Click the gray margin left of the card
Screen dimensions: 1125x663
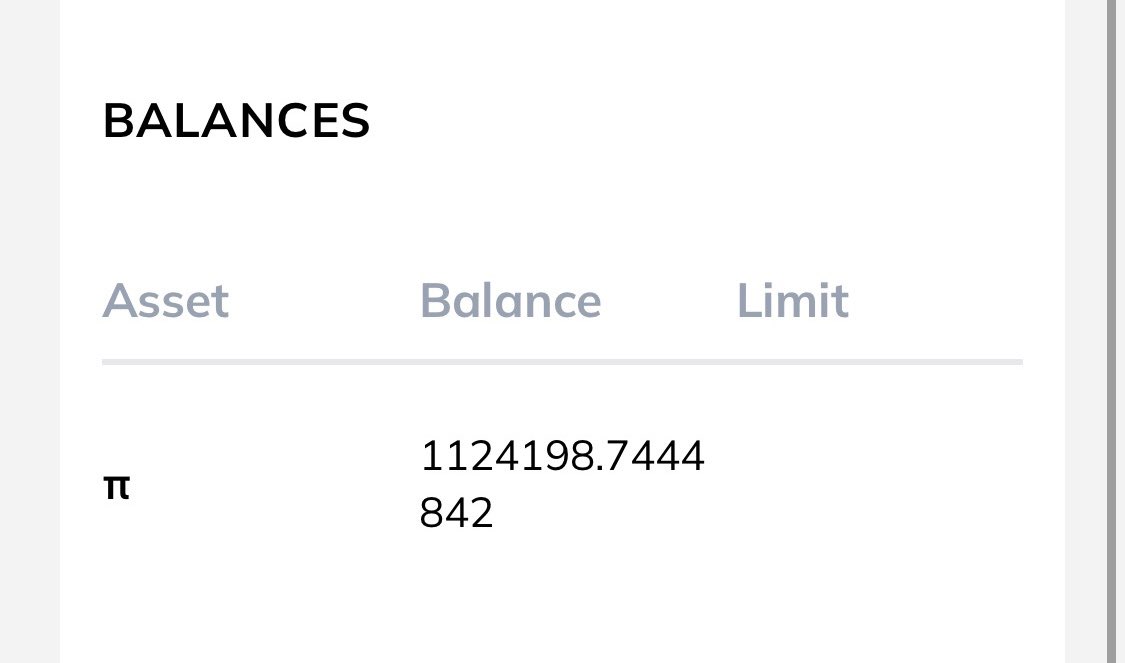[x=29, y=330]
